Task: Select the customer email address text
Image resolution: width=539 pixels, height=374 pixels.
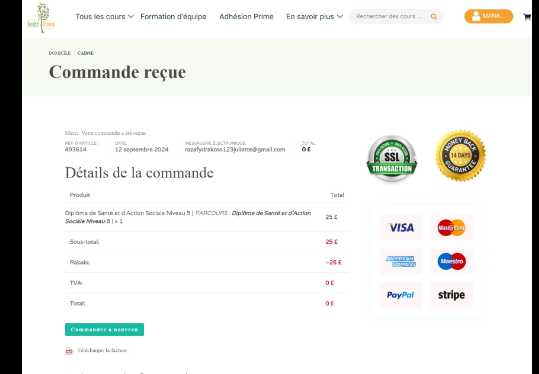Action: 235,149
